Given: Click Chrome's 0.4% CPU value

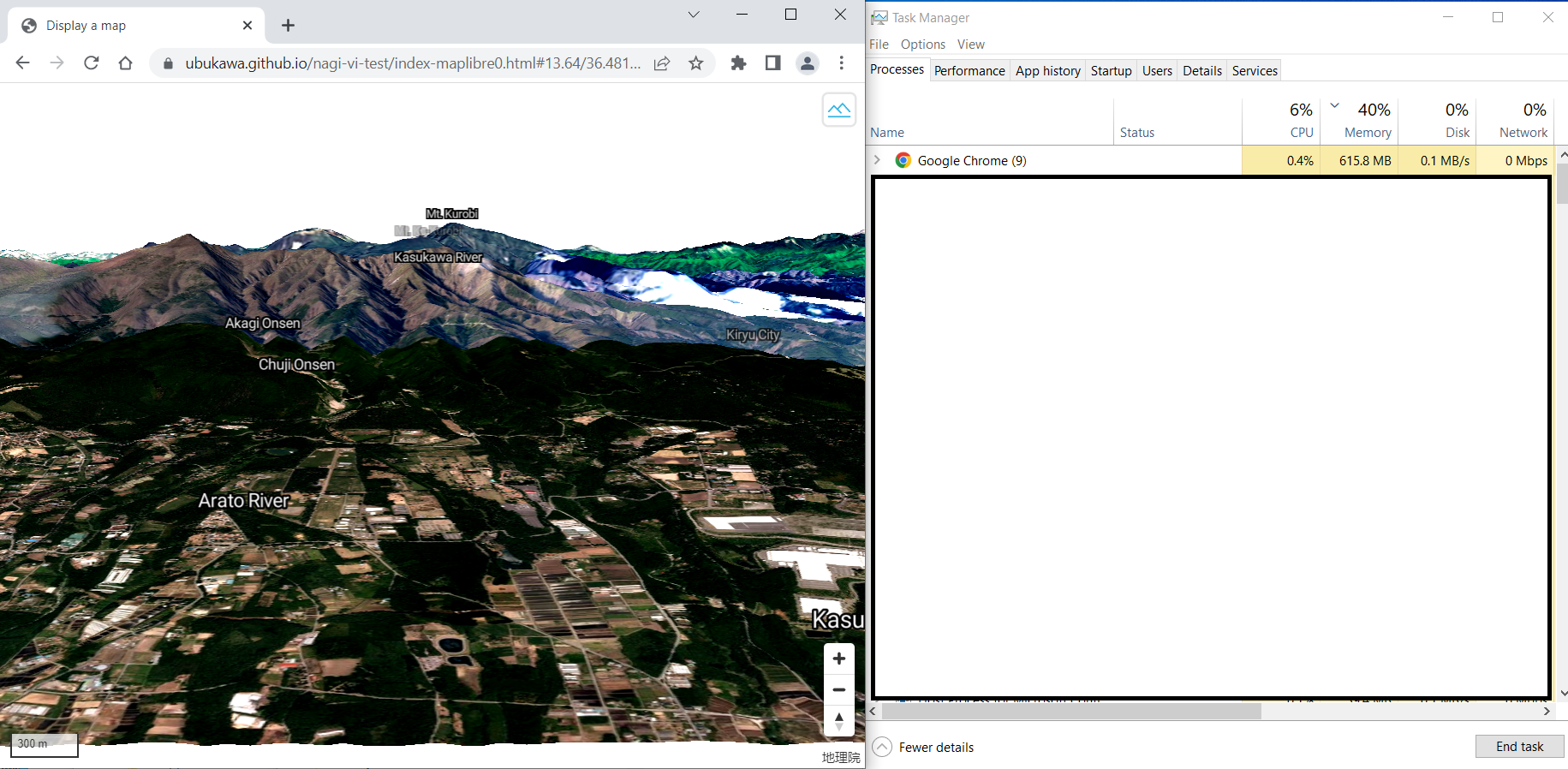Looking at the screenshot, I should [1300, 160].
